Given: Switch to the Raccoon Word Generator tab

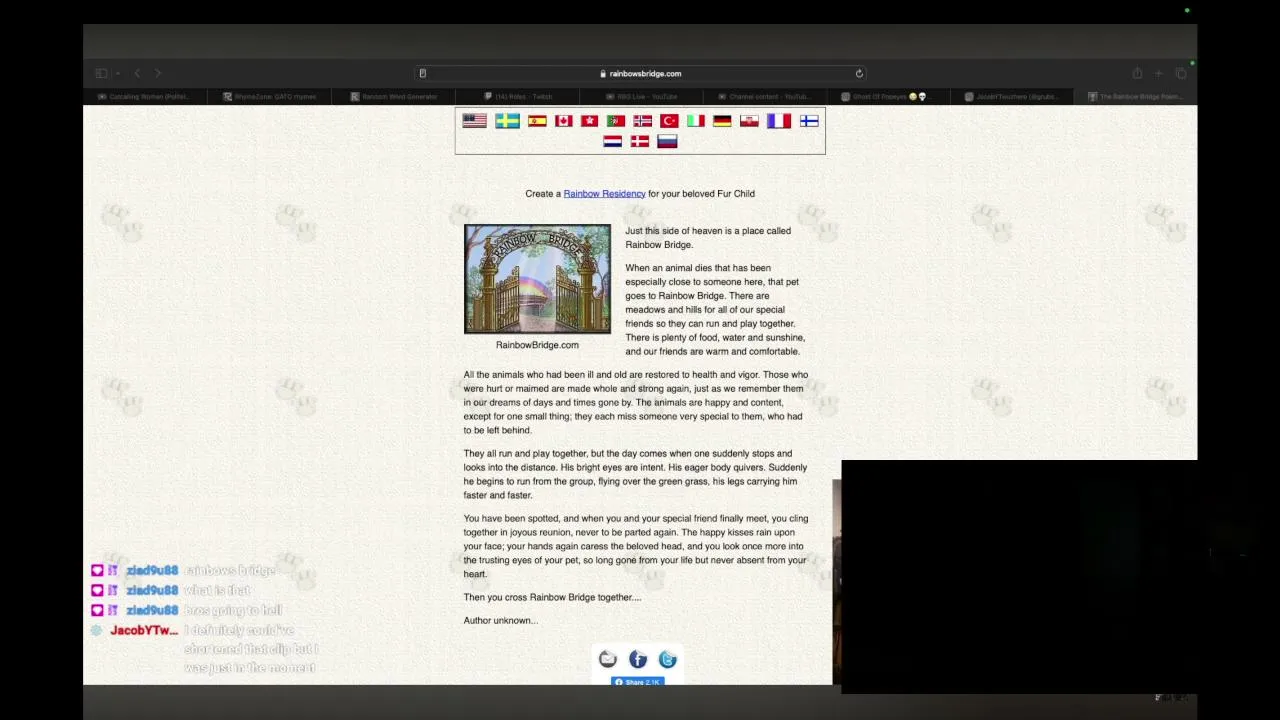Looking at the screenshot, I should pos(394,97).
